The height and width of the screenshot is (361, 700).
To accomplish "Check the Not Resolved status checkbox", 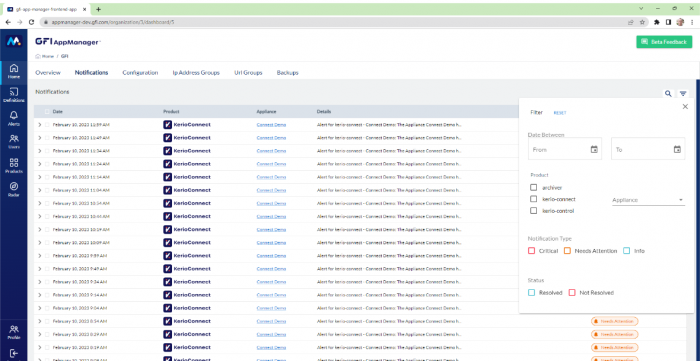I will pyautogui.click(x=572, y=293).
